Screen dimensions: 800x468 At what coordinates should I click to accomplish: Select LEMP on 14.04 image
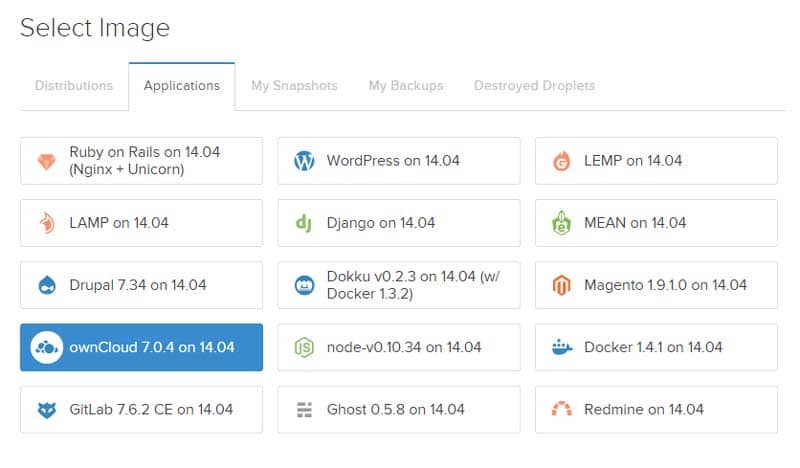[x=656, y=161]
